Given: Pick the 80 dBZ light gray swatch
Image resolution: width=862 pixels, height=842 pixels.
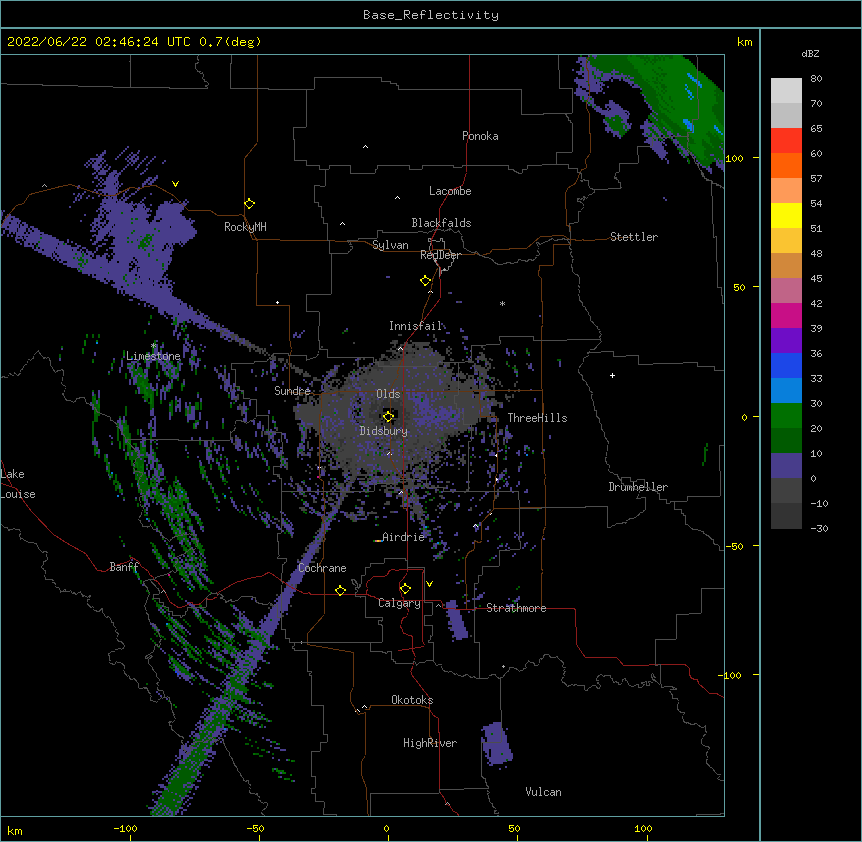Looking at the screenshot, I should [x=786, y=91].
